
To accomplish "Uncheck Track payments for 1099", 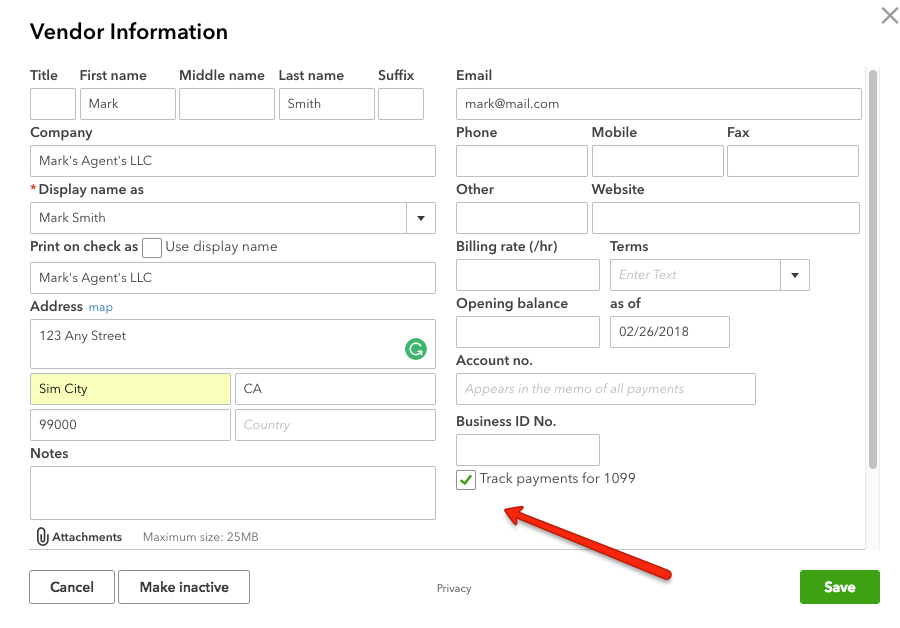I will [466, 480].
